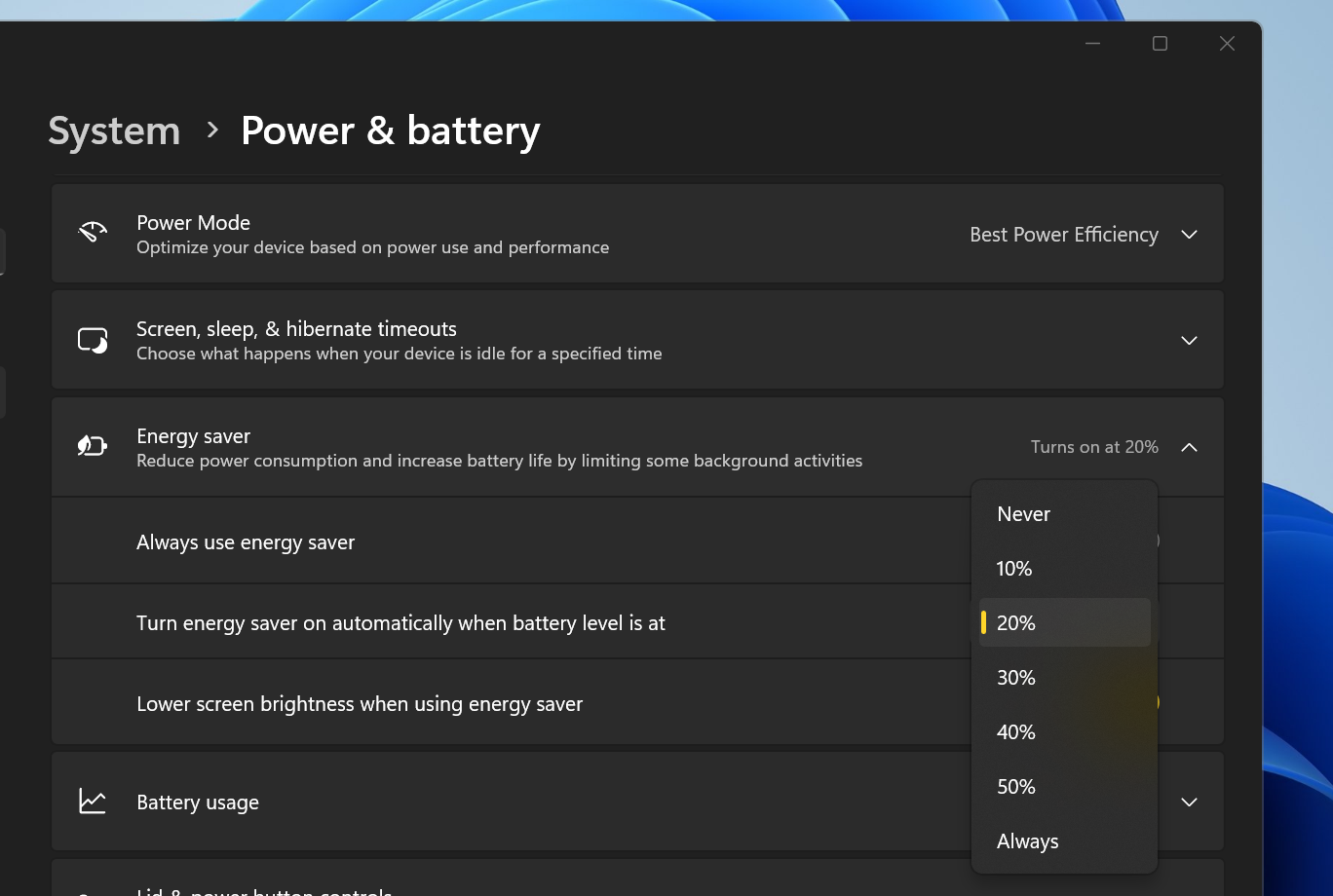This screenshot has height=896, width=1333.
Task: Click the Power Mode speedometer icon
Action: [x=92, y=233]
